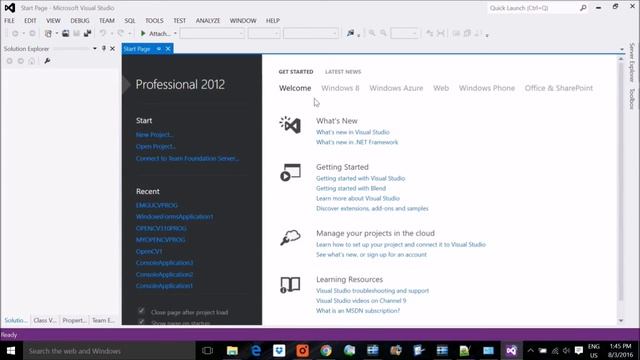Open the DEBUG menu
The height and width of the screenshot is (360, 640).
[x=80, y=20]
